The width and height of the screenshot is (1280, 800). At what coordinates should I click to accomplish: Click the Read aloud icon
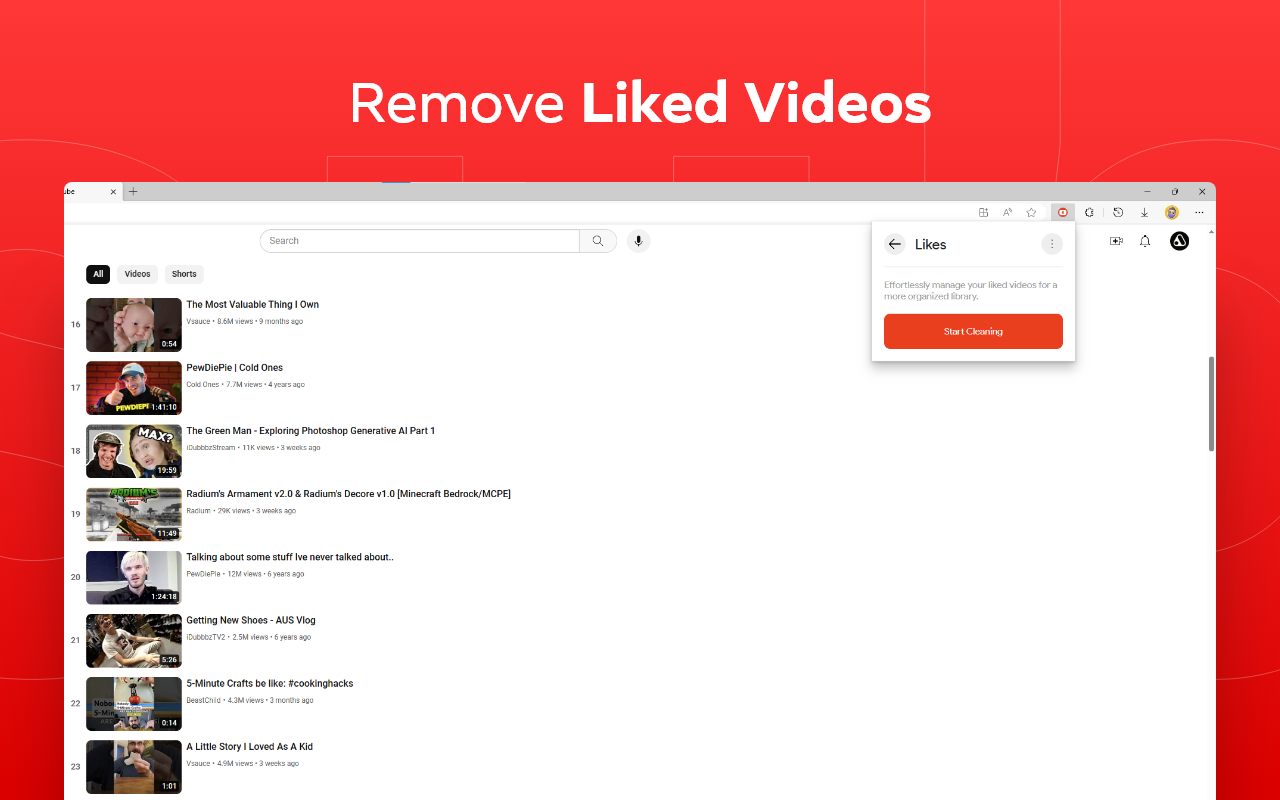(1007, 212)
